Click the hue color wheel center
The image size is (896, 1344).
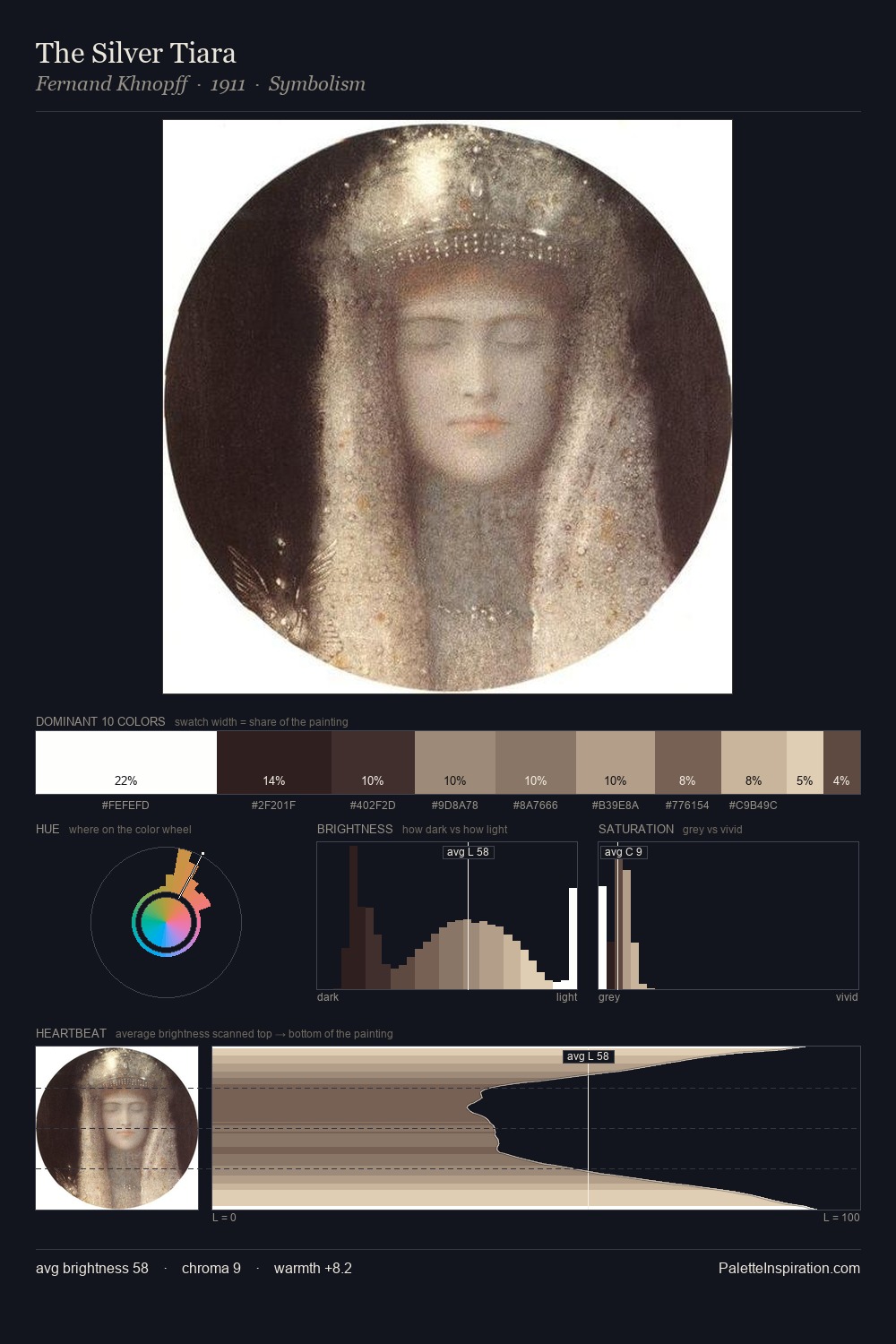pyautogui.click(x=166, y=922)
